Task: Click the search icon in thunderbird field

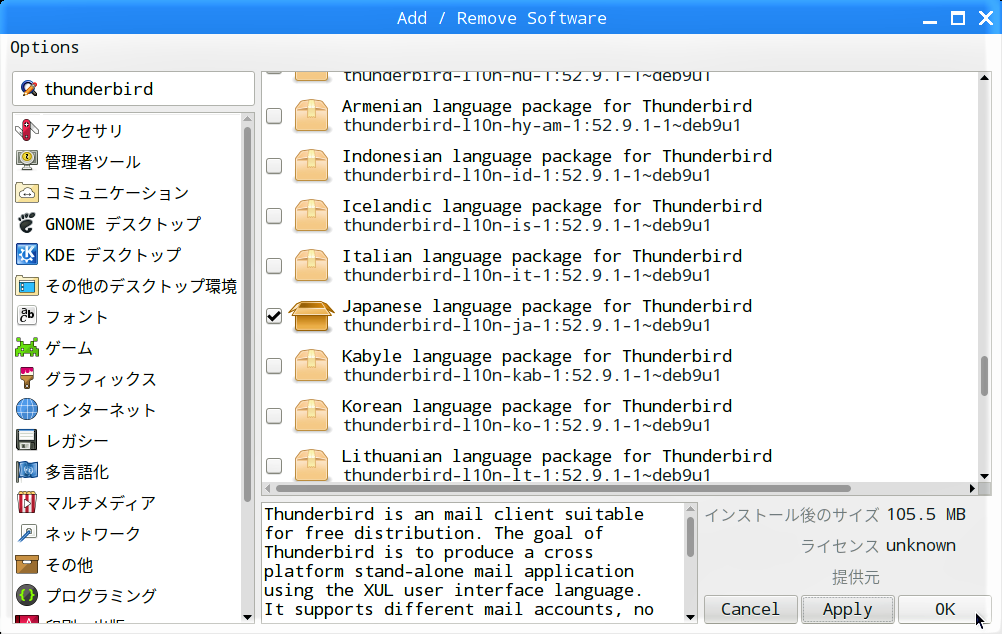Action: (x=29, y=88)
